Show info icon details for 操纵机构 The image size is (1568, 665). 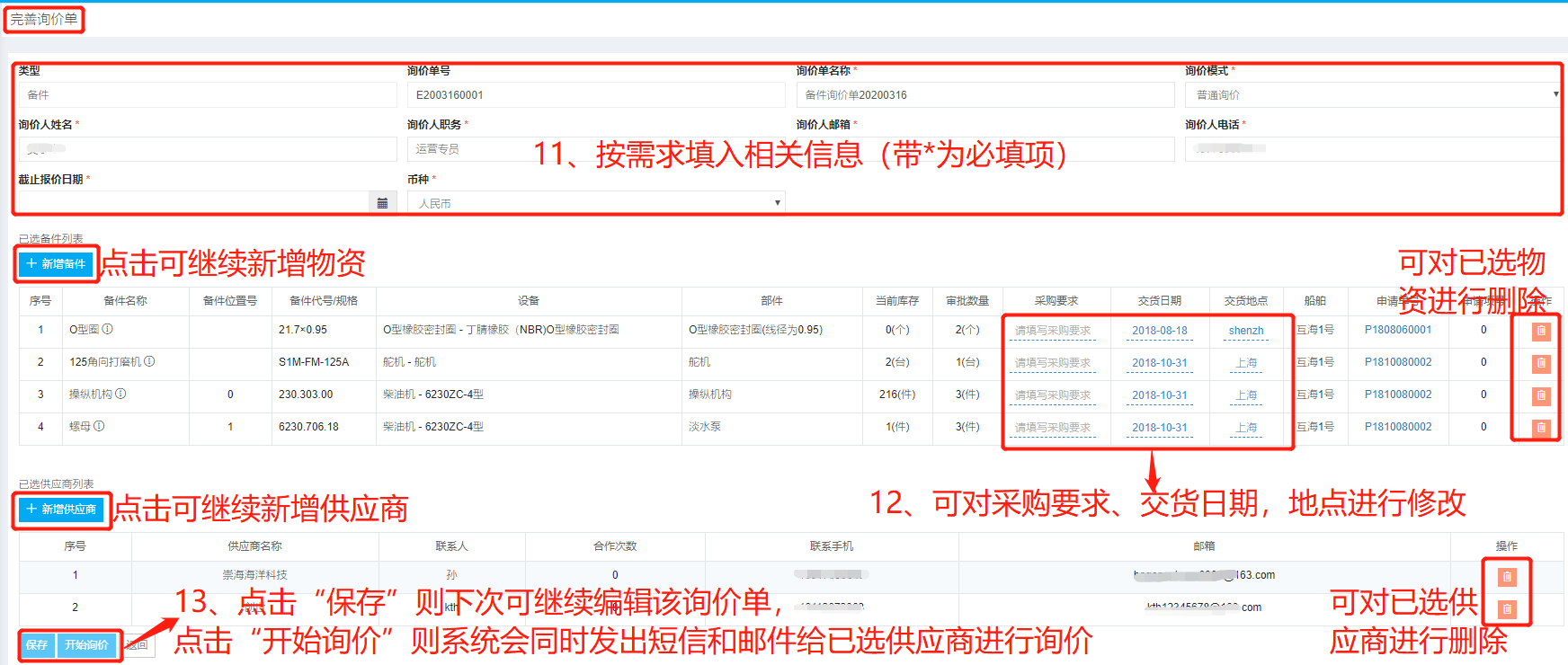click(x=120, y=394)
